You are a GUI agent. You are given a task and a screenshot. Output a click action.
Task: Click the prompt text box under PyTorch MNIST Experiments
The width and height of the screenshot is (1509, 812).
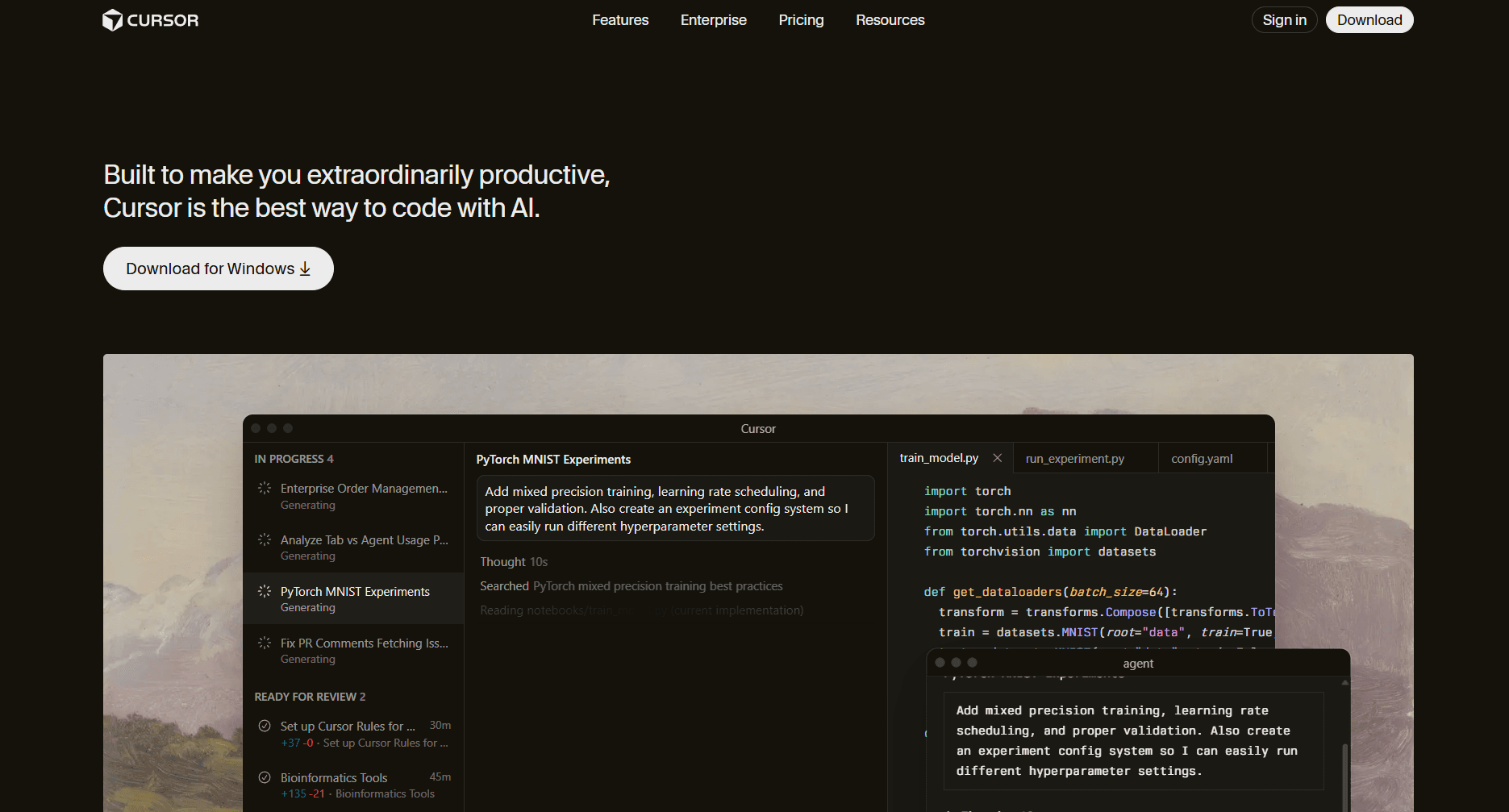(x=675, y=509)
